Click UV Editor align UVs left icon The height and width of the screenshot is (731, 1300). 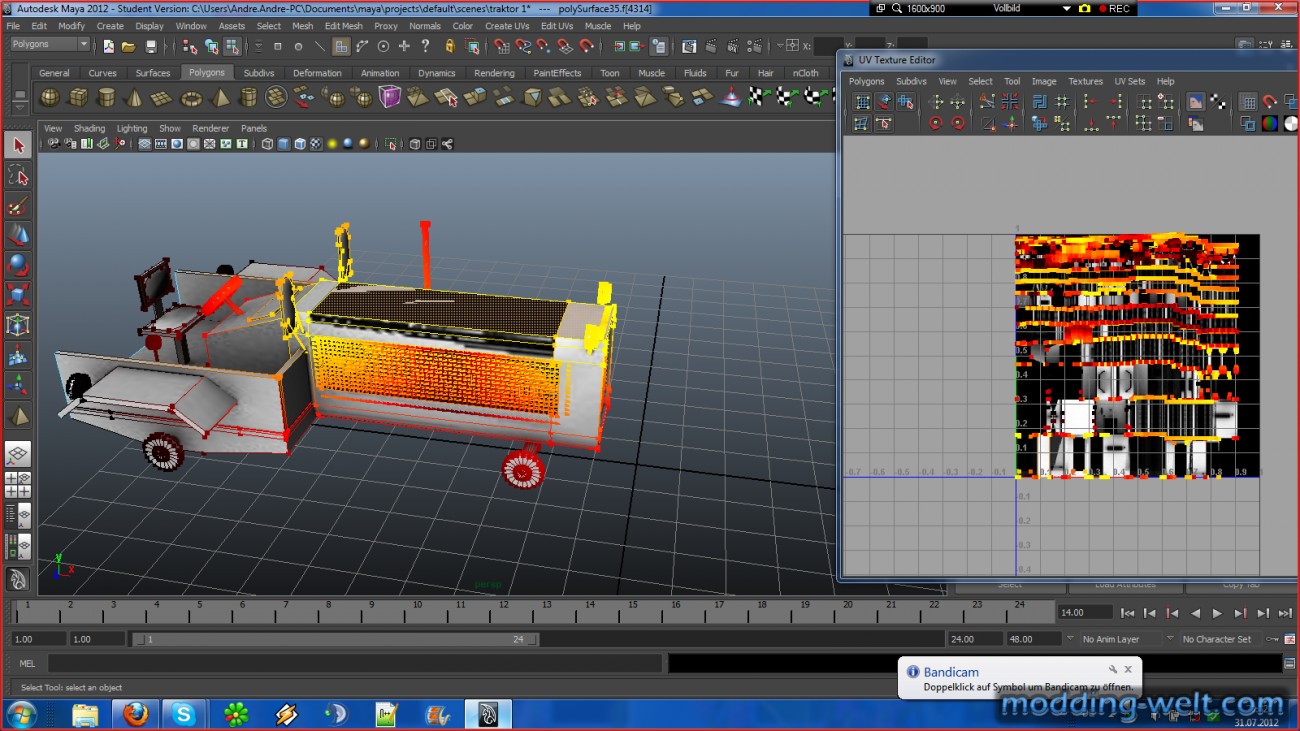tap(1089, 102)
